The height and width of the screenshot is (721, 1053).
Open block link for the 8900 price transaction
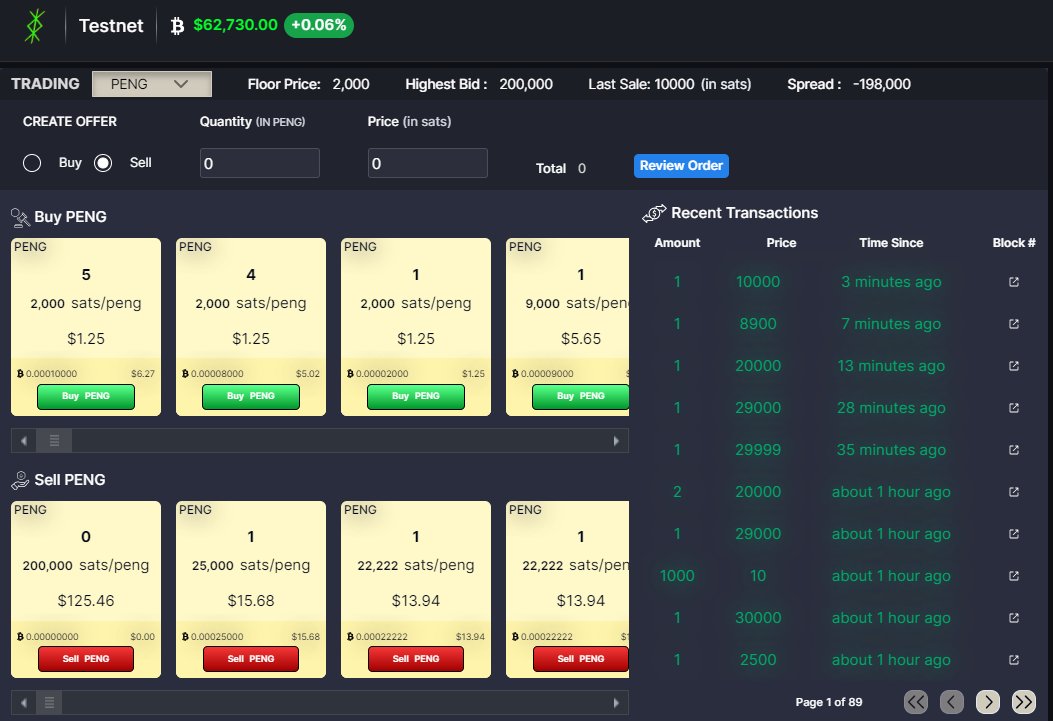[1014, 324]
